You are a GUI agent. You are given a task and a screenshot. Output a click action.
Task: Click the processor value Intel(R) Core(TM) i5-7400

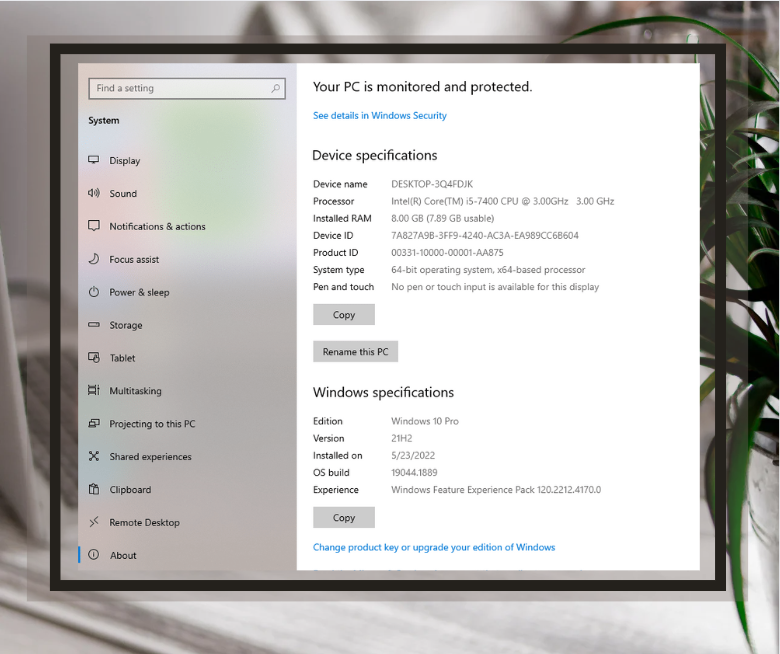click(502, 201)
